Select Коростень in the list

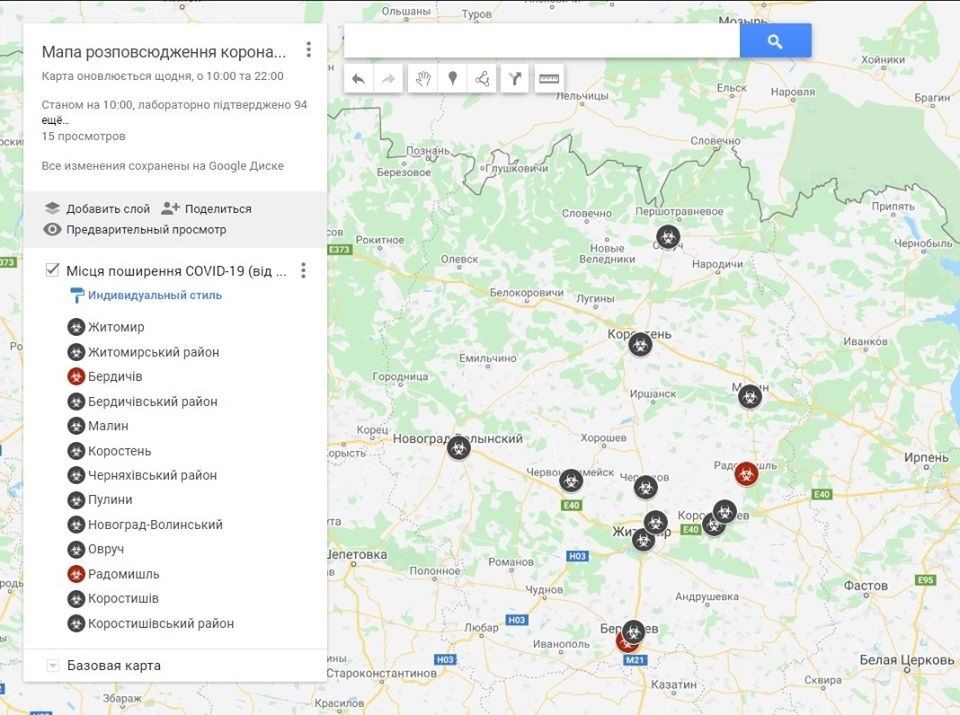119,451
